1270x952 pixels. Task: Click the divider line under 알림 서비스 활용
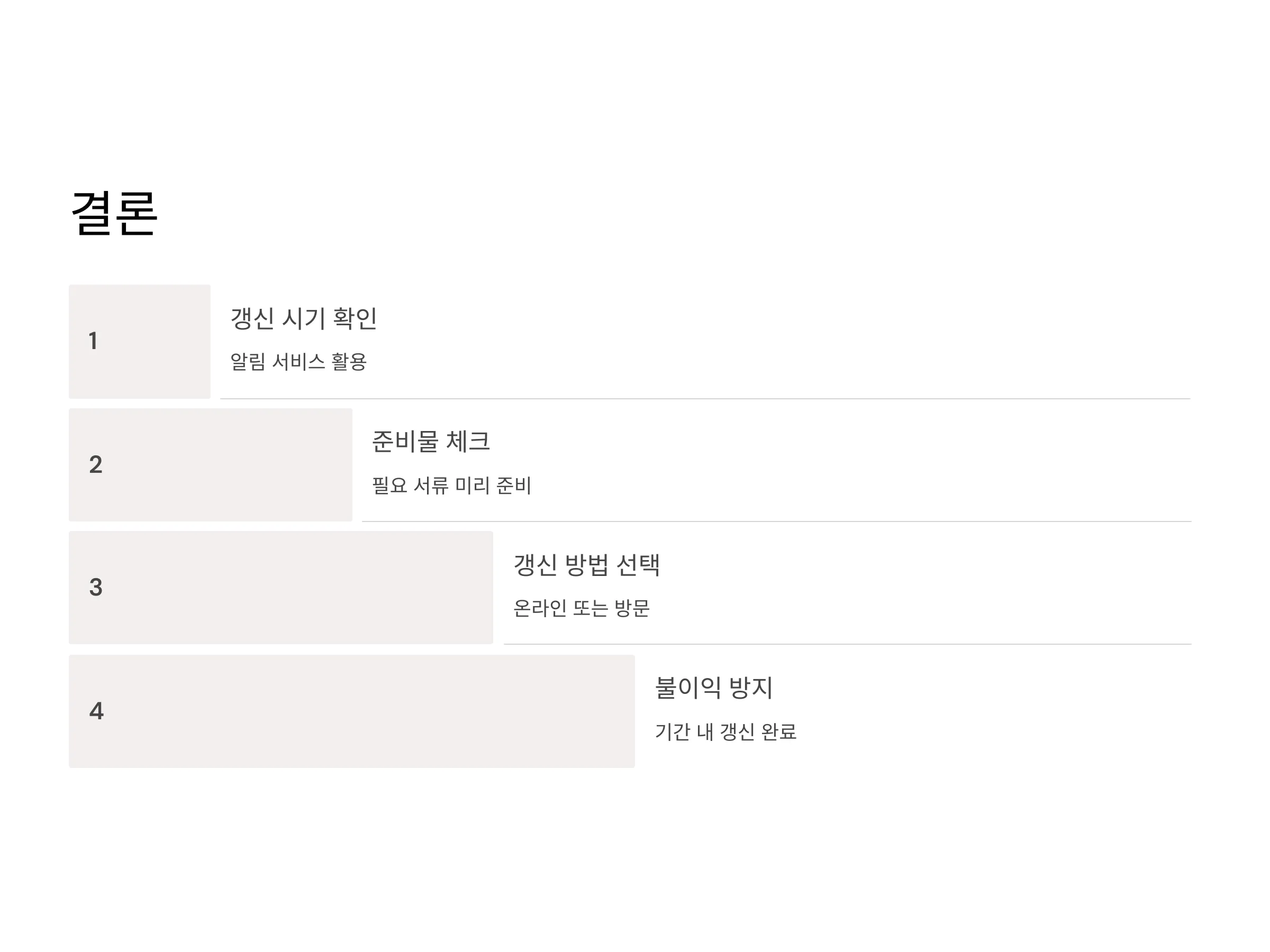click(x=705, y=399)
